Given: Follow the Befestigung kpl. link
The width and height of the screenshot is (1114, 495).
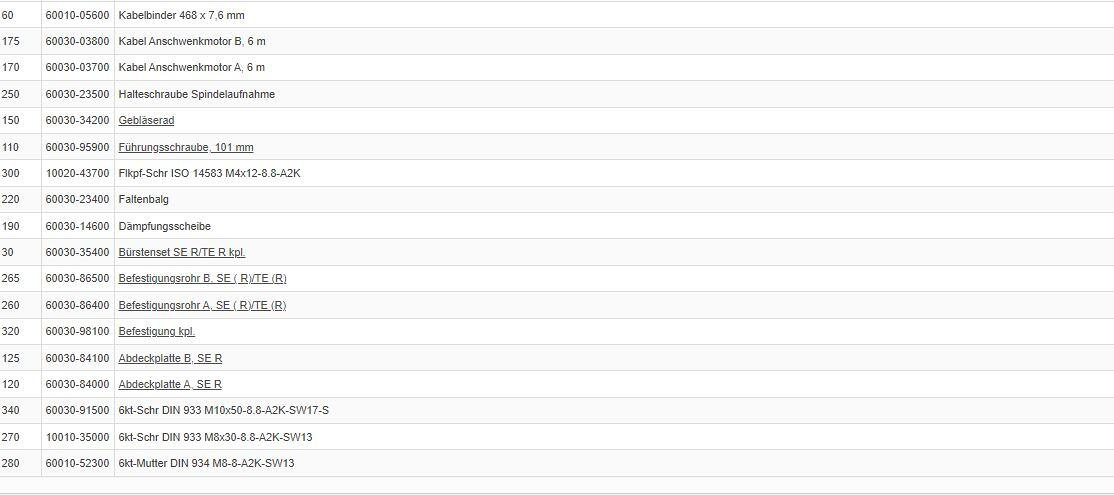Looking at the screenshot, I should 156,331.
